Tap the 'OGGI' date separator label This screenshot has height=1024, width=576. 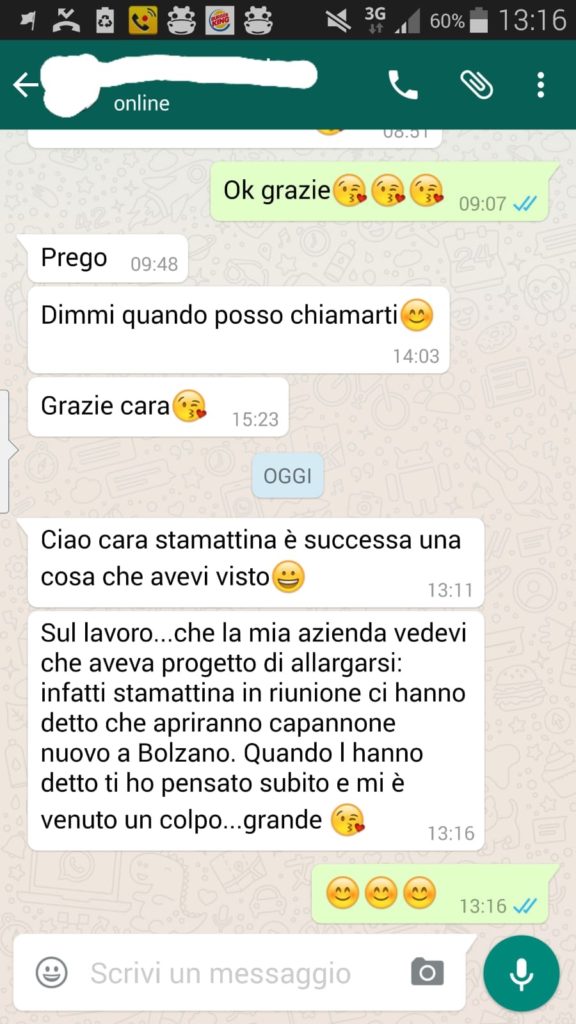[x=288, y=476]
